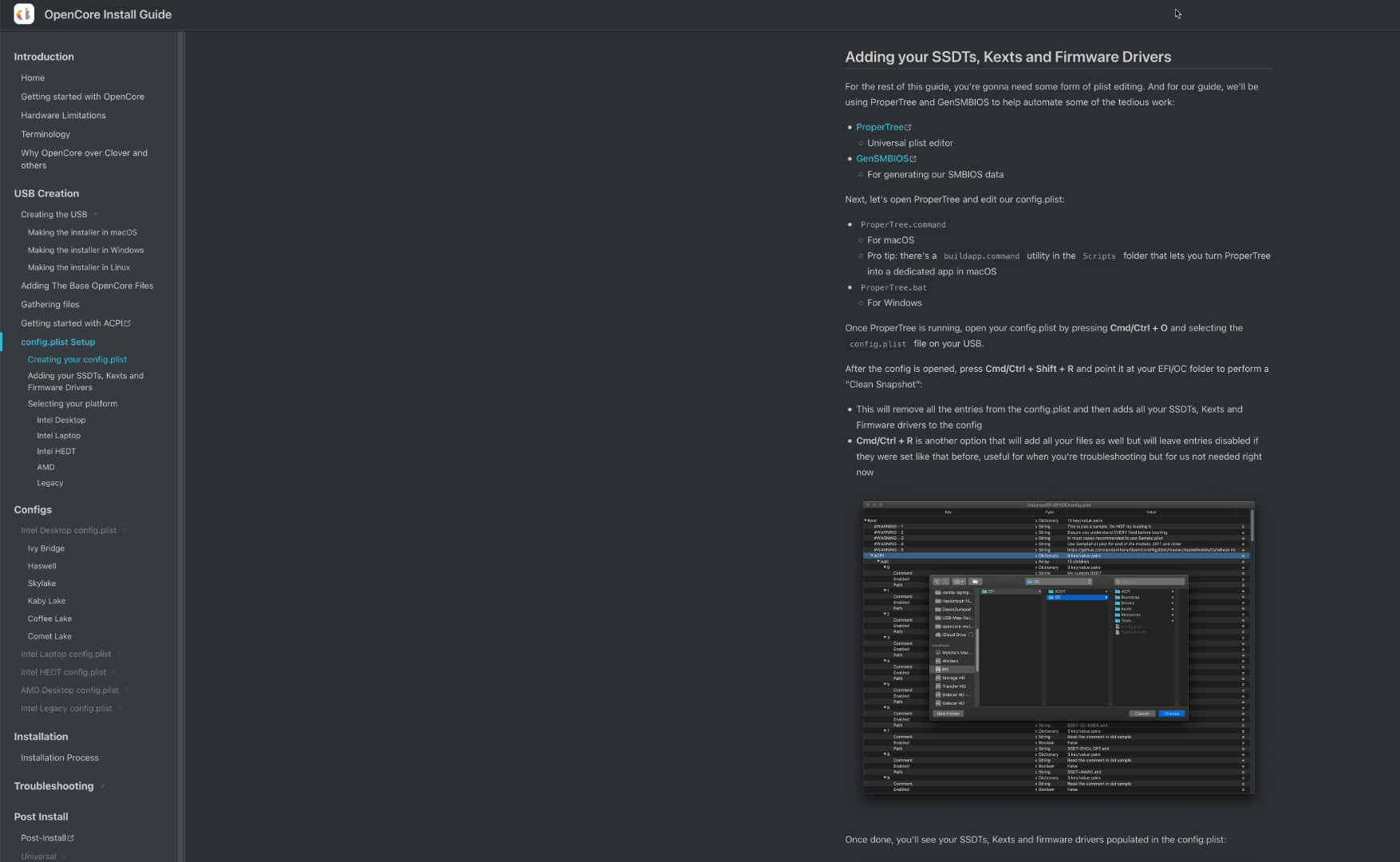Open Getting started with OpenCore
The height and width of the screenshot is (862, 1400).
(x=82, y=97)
